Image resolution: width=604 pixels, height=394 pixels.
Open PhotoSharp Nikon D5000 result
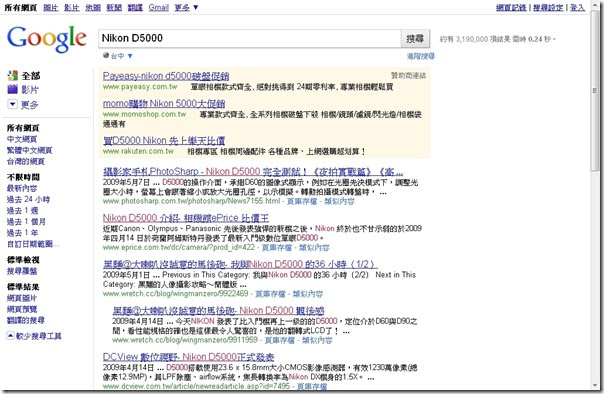253,171
